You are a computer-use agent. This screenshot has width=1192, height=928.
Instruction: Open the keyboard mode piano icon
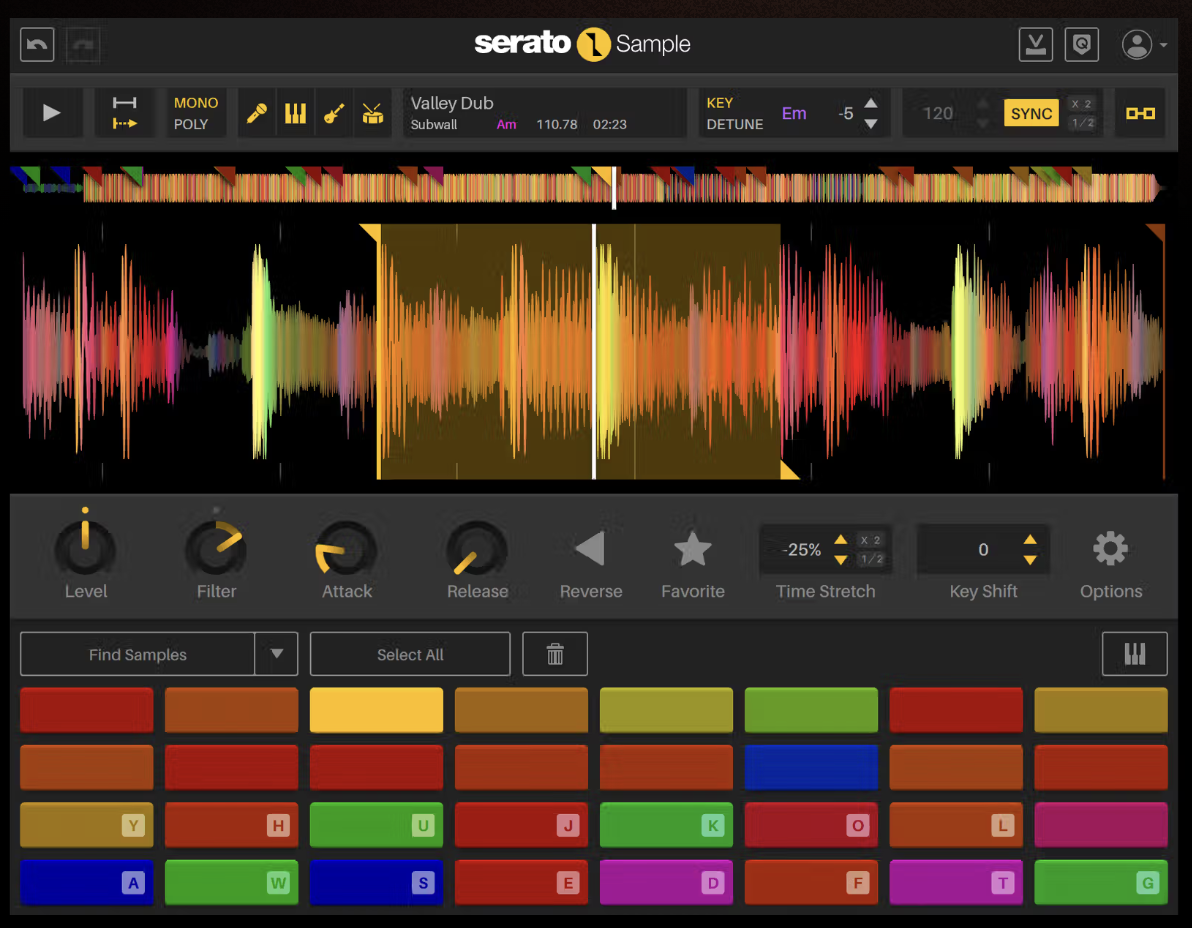pos(1134,654)
